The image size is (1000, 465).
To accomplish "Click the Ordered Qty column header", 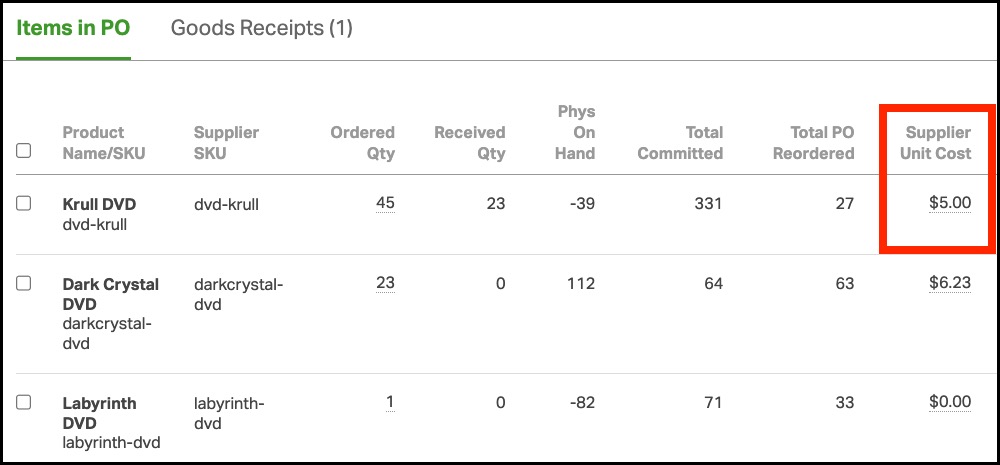I will coord(363,143).
